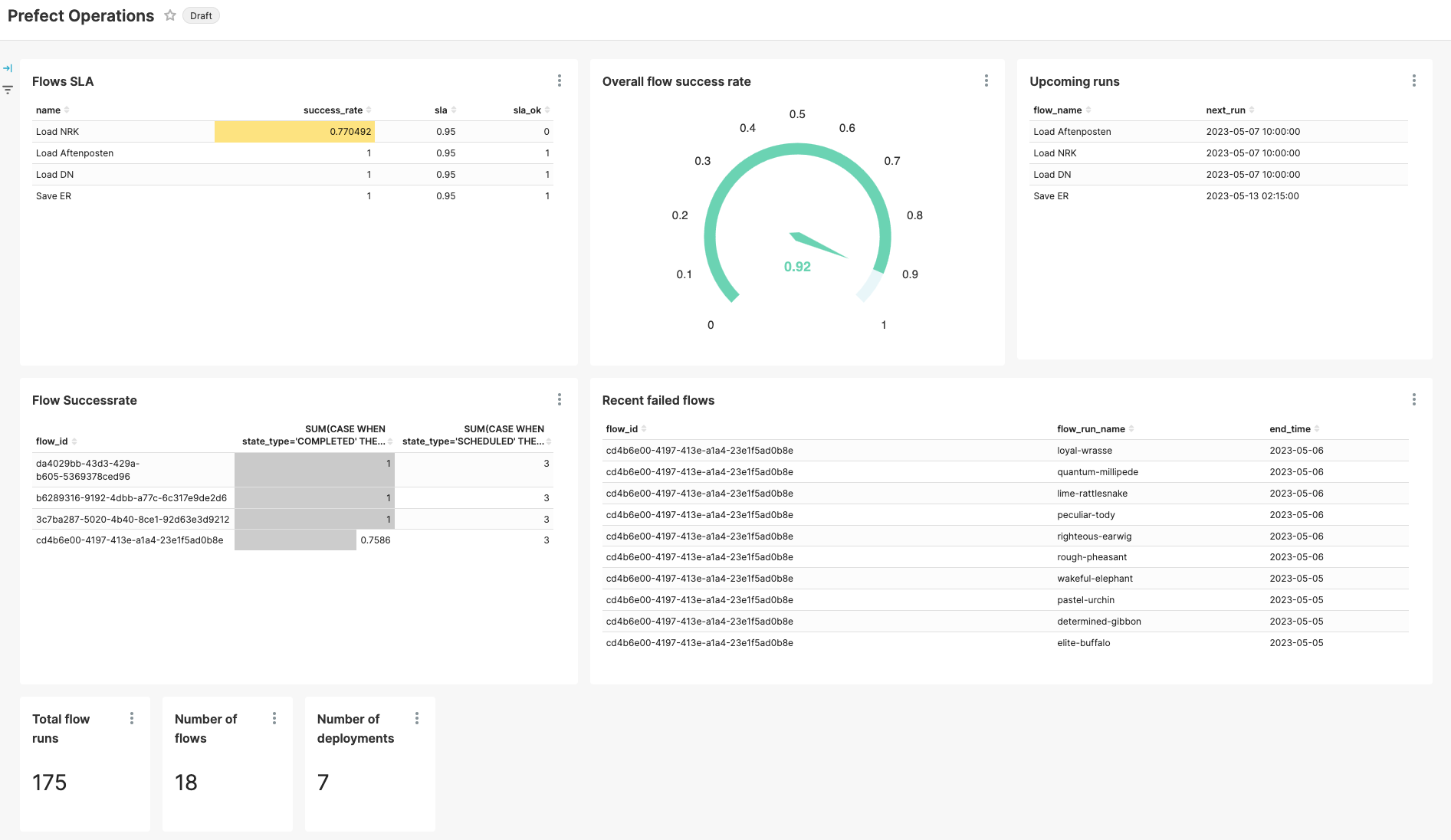1451x840 pixels.
Task: Select Load NRK row in Flows SLA
Action: click(x=293, y=132)
